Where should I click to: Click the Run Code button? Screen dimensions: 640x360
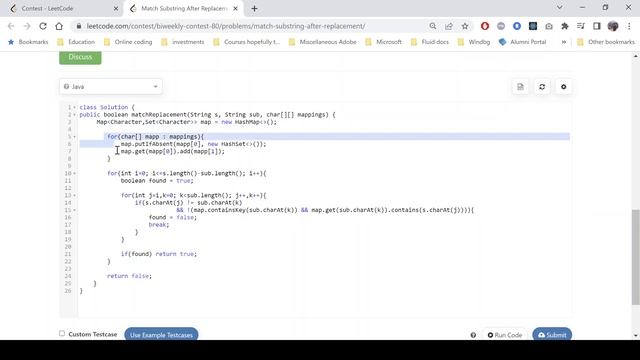click(505, 335)
